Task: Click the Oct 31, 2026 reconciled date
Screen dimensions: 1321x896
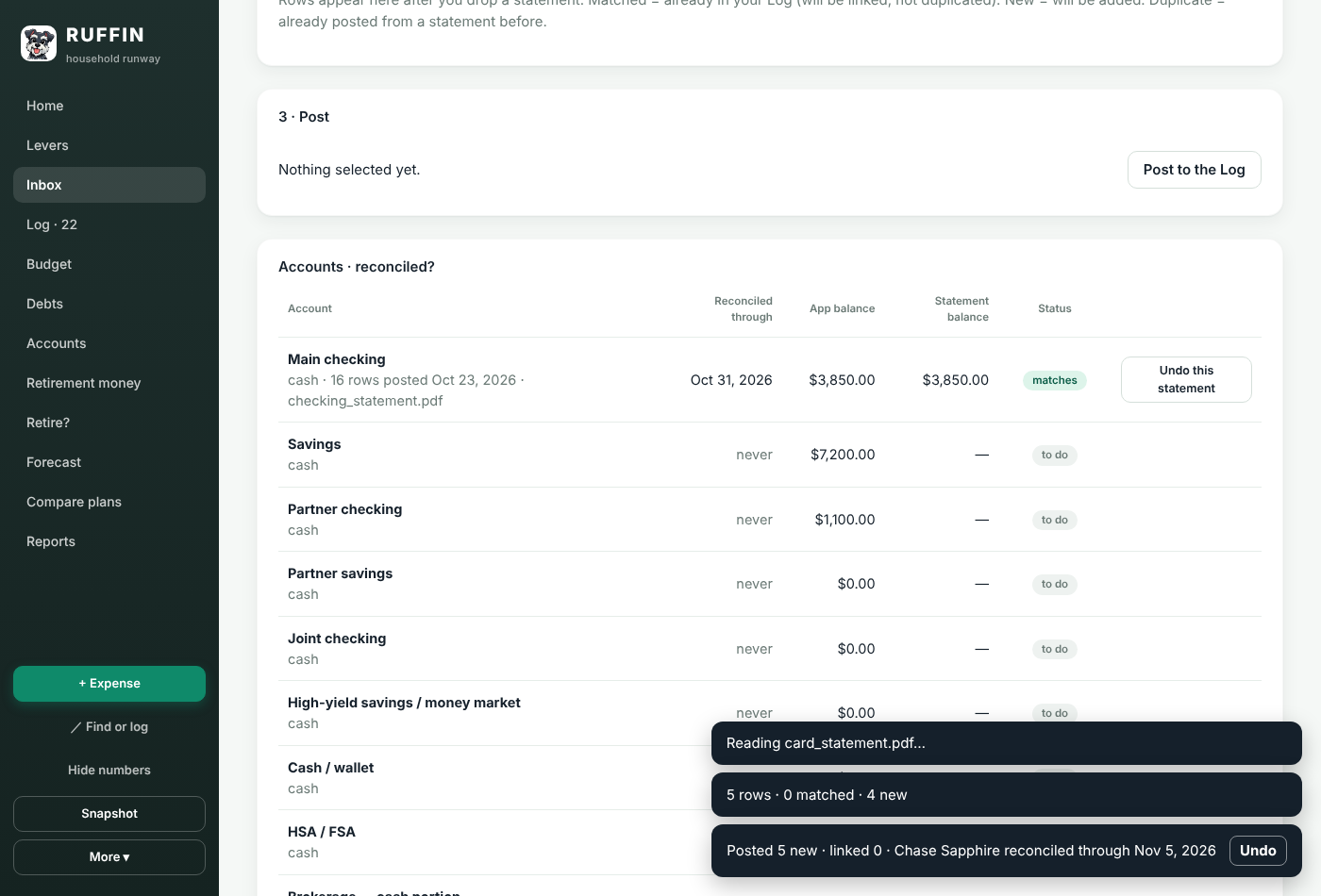Action: 731,380
